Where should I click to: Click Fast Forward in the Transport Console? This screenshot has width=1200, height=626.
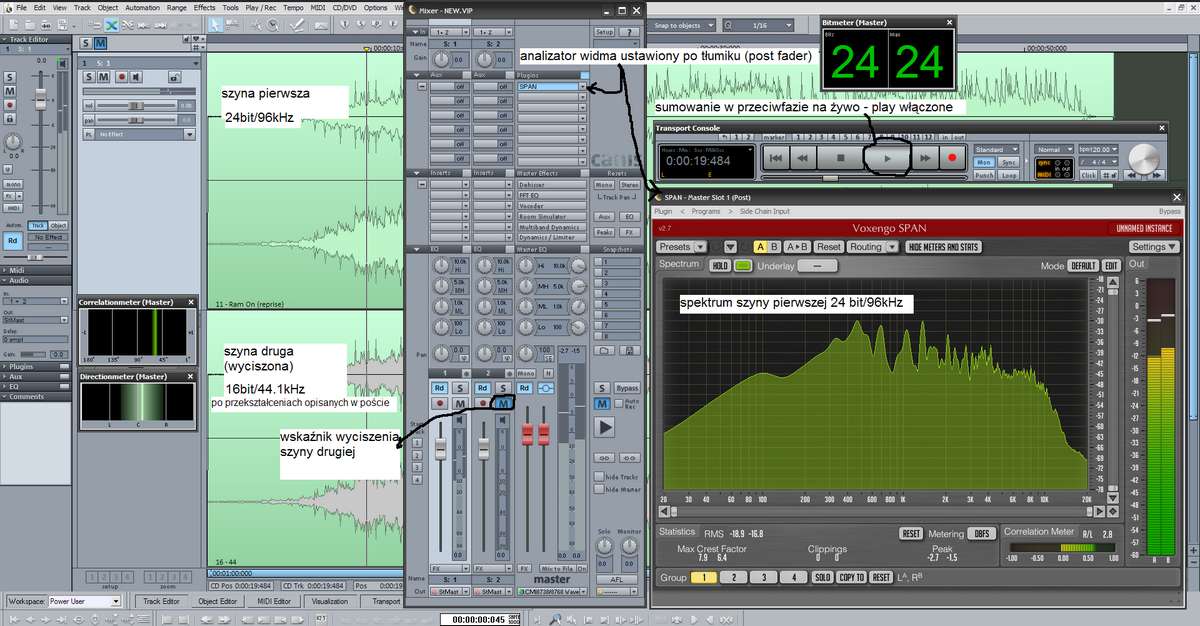point(925,157)
